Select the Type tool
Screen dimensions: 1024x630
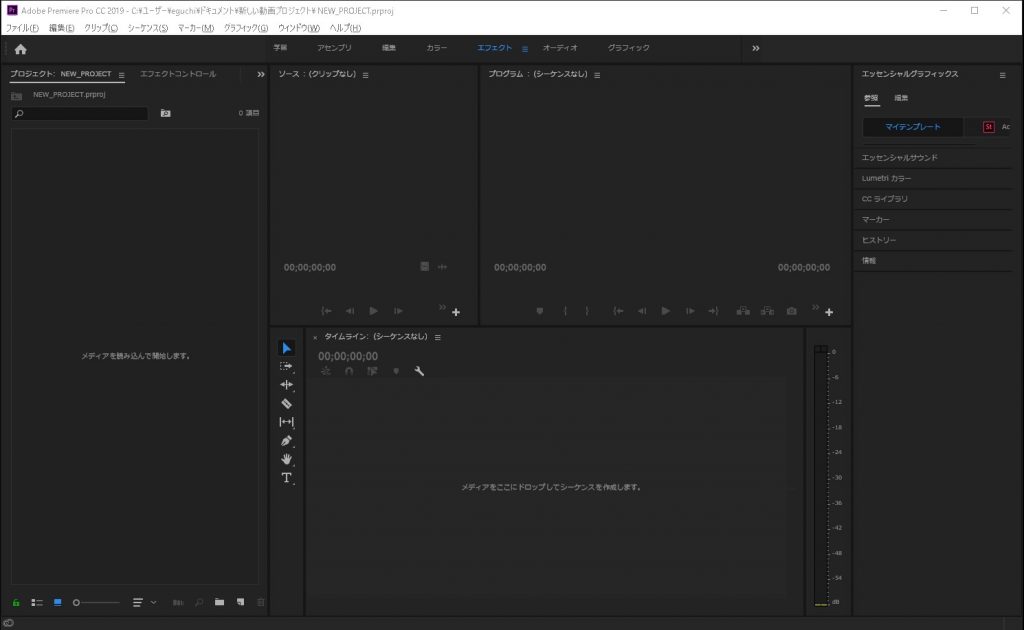[x=287, y=478]
